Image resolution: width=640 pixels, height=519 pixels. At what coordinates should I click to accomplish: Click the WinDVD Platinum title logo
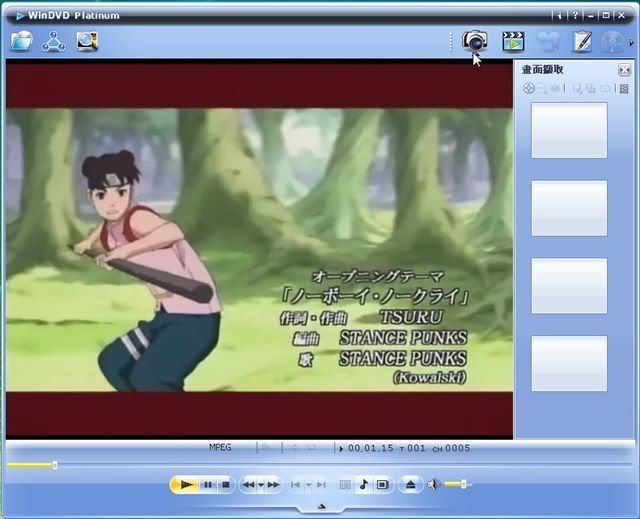(68, 16)
